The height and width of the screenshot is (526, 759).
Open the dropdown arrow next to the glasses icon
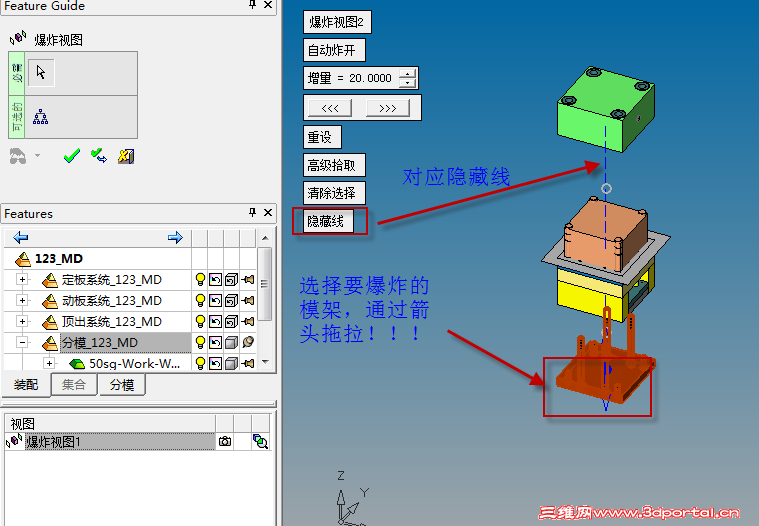(37, 156)
